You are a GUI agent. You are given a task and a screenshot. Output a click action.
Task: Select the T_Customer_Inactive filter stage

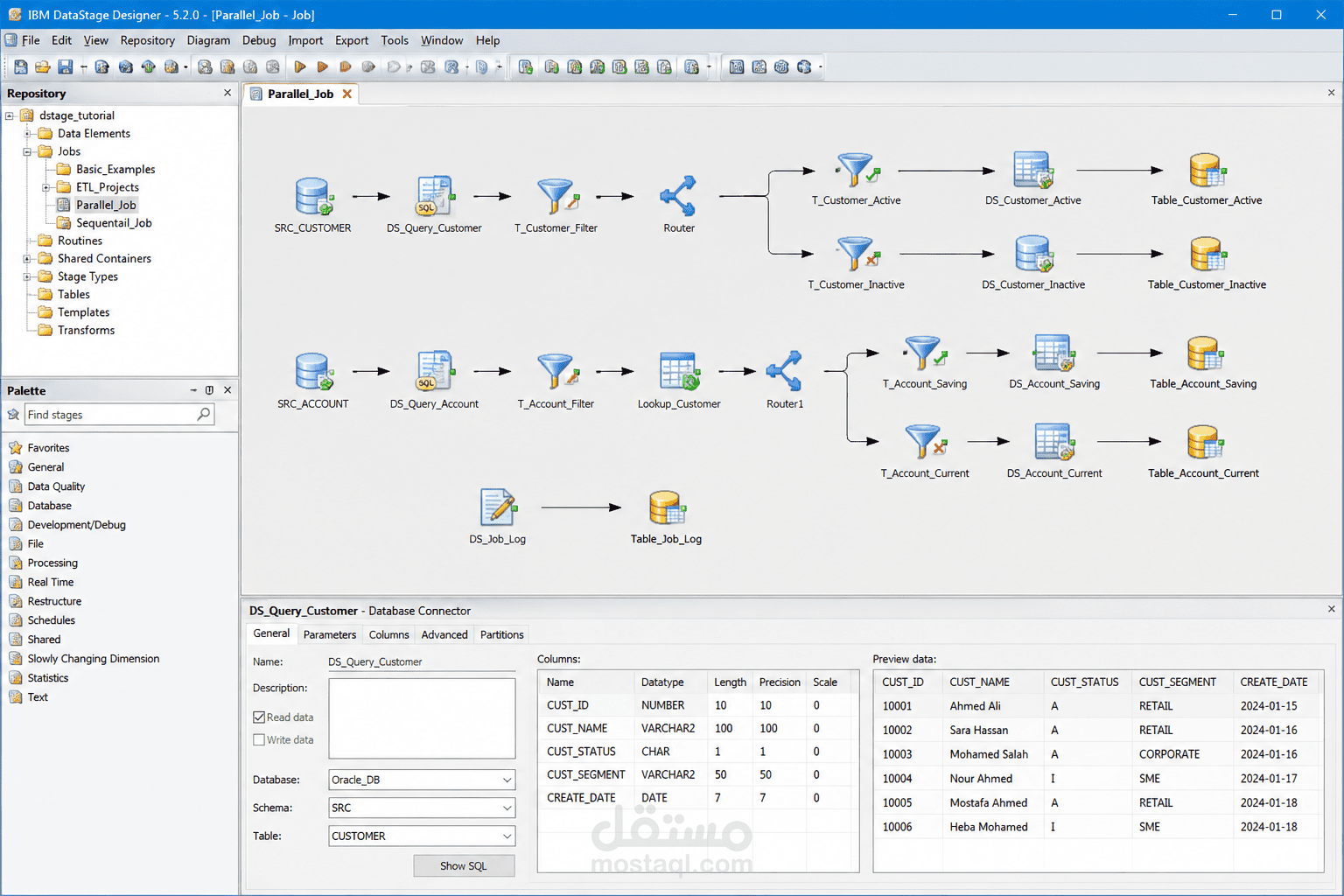857,254
